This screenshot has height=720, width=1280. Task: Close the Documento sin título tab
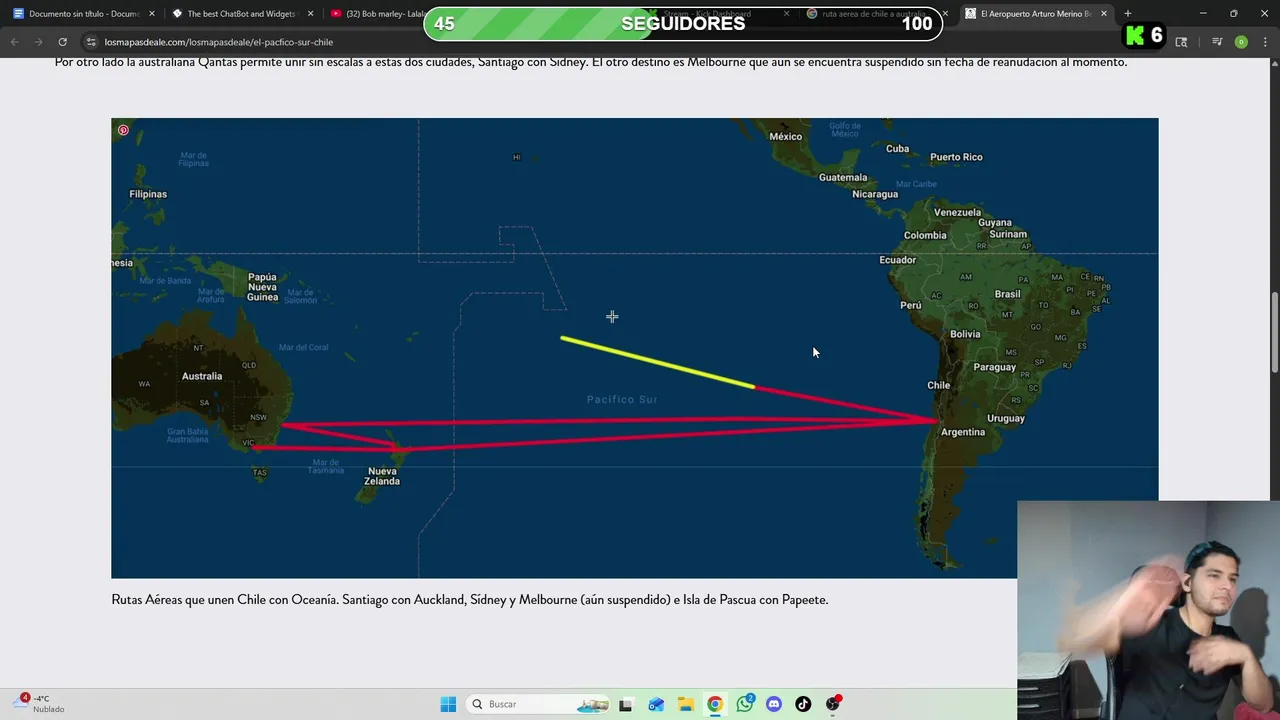coord(152,14)
